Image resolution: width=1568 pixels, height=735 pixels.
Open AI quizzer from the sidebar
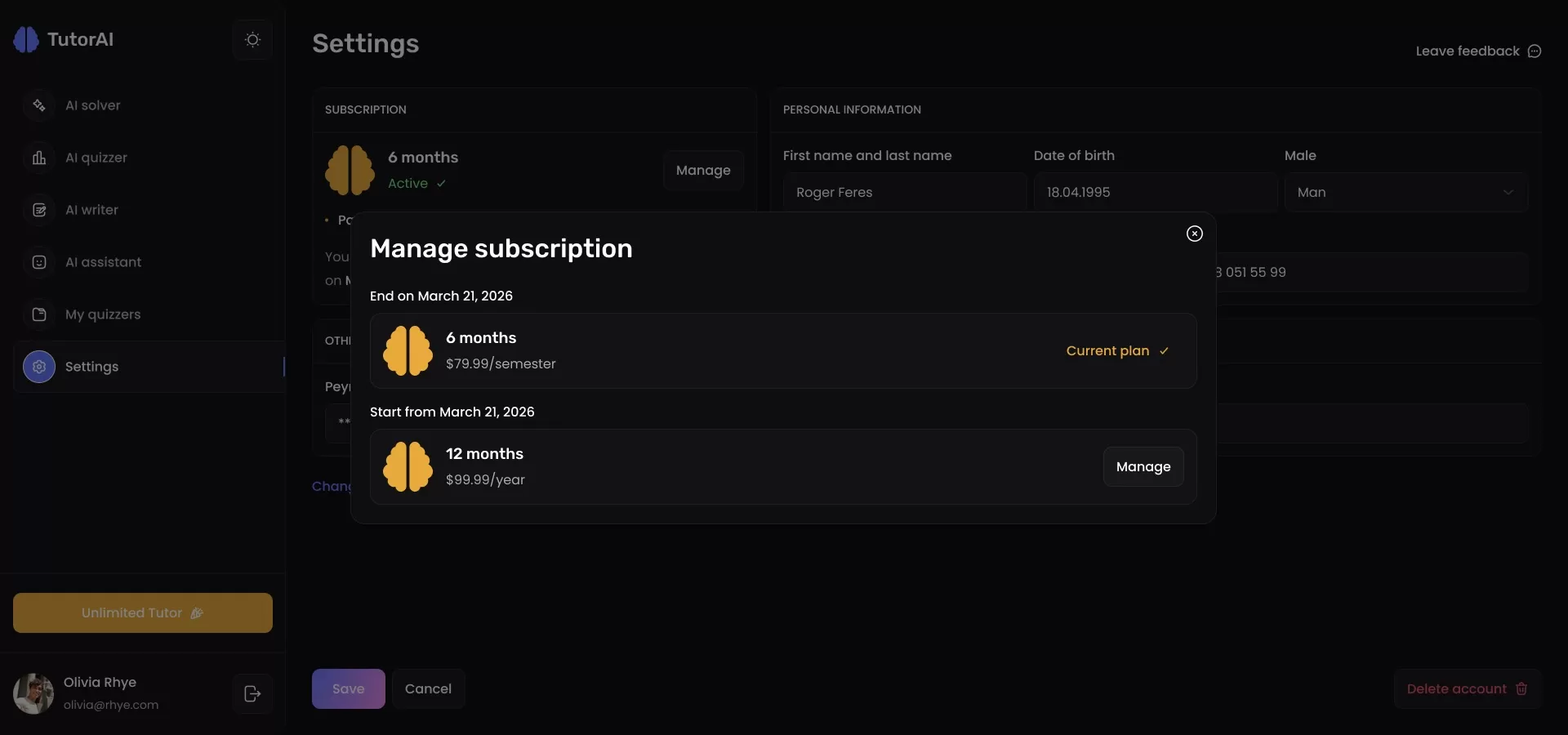[x=96, y=158]
